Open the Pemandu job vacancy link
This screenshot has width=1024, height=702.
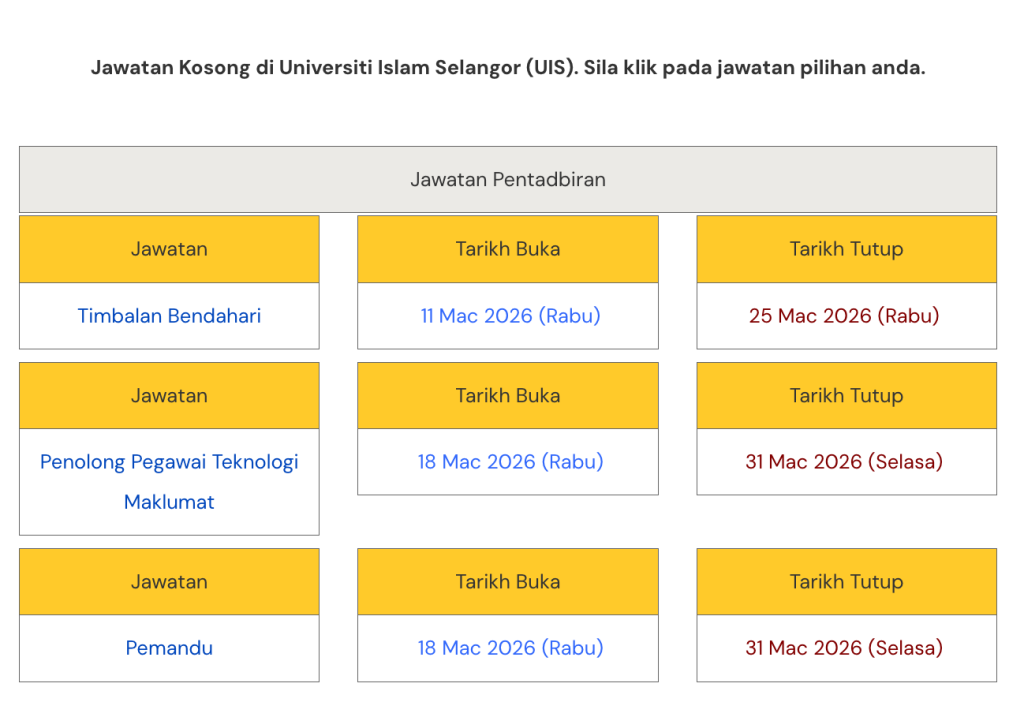click(x=169, y=648)
